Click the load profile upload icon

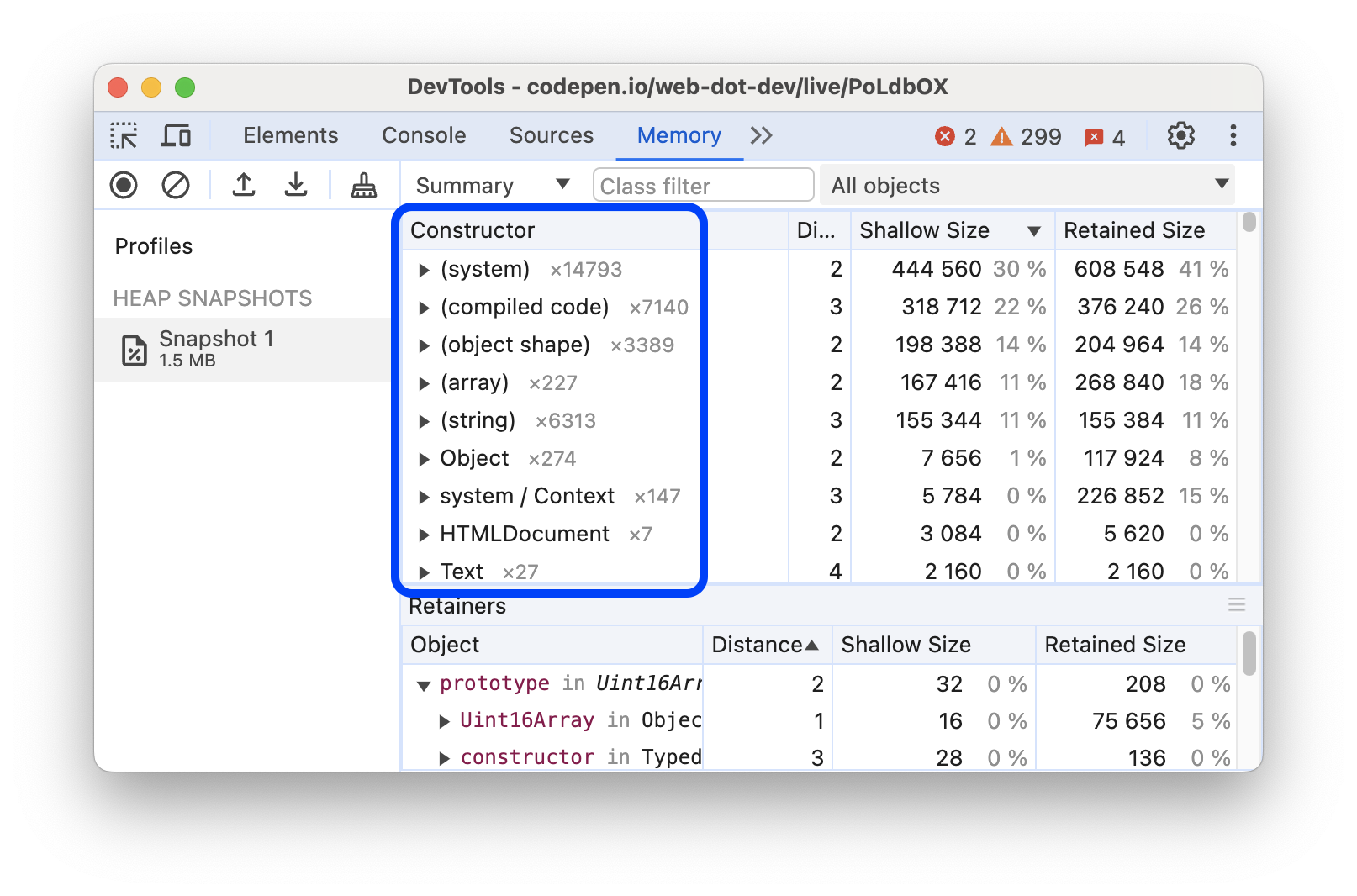pyautogui.click(x=244, y=185)
